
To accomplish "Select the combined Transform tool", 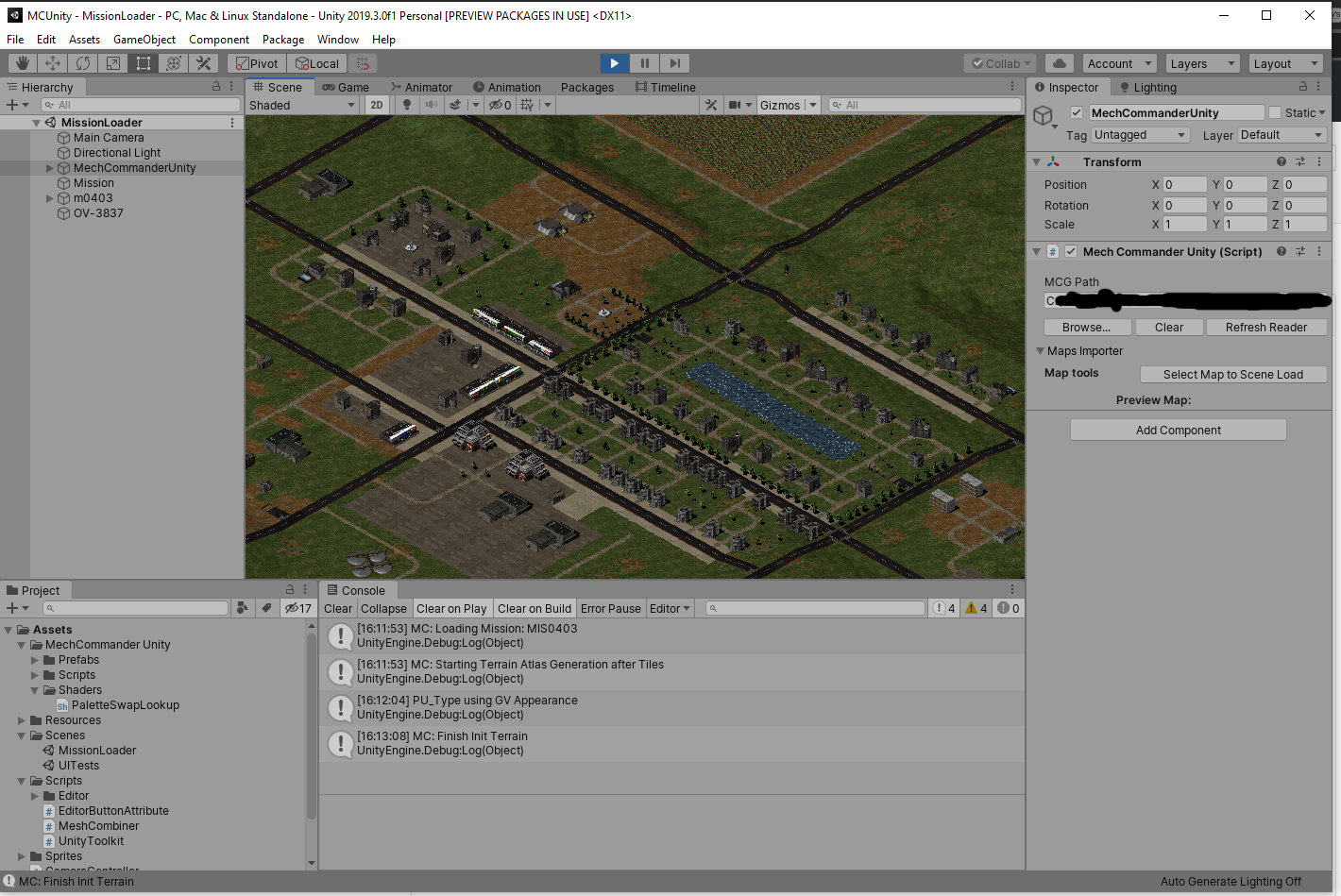I will coord(174,63).
